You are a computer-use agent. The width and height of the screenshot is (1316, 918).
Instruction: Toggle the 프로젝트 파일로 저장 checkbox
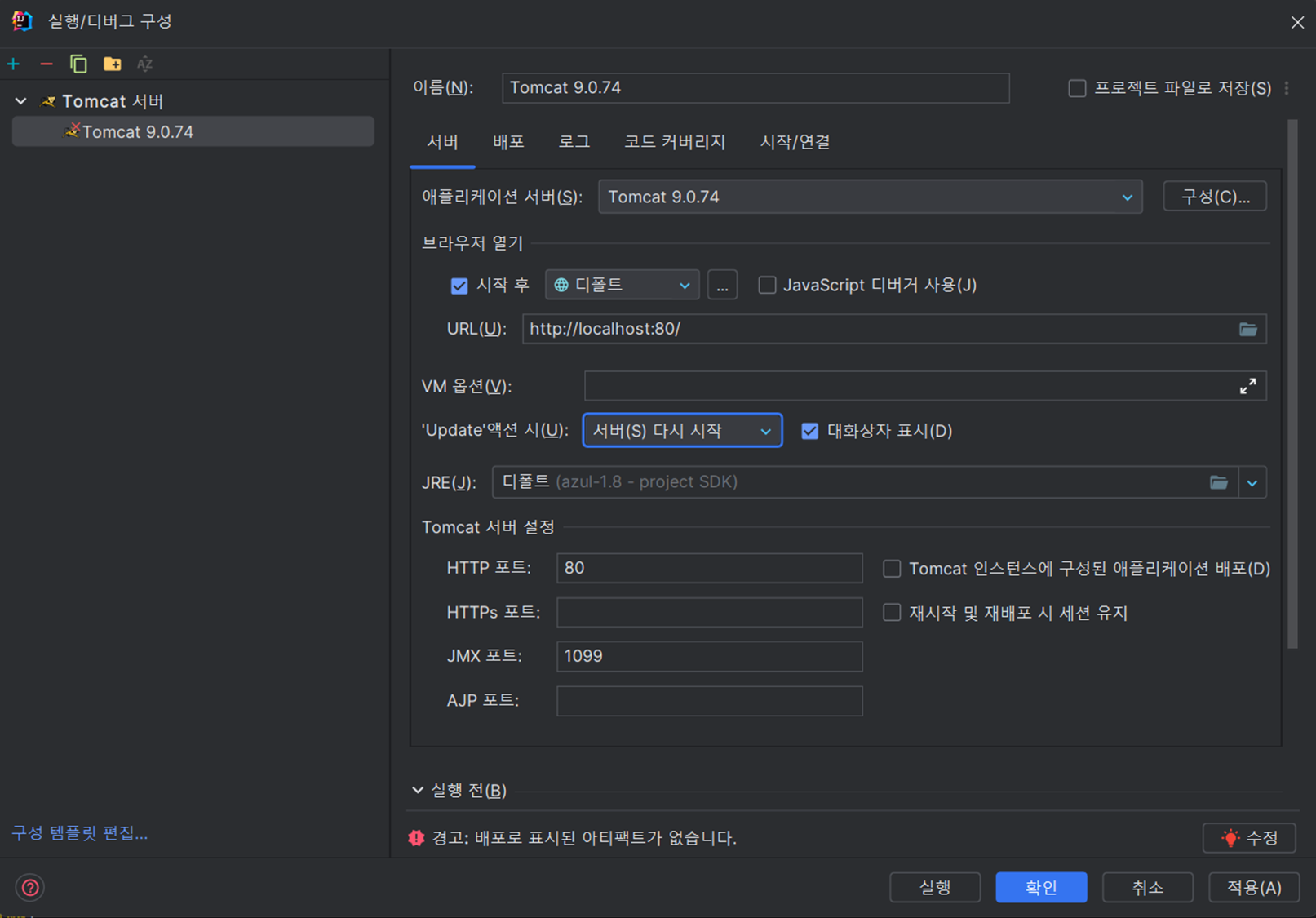point(1077,88)
